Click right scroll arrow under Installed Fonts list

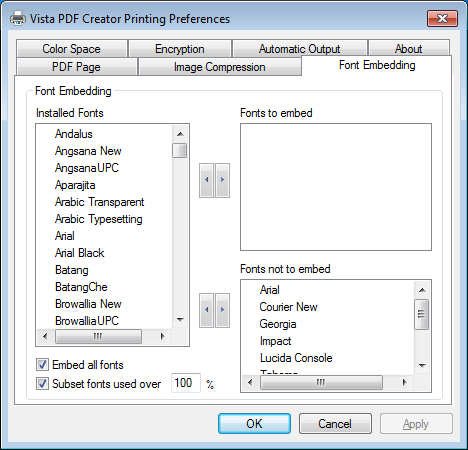click(163, 336)
